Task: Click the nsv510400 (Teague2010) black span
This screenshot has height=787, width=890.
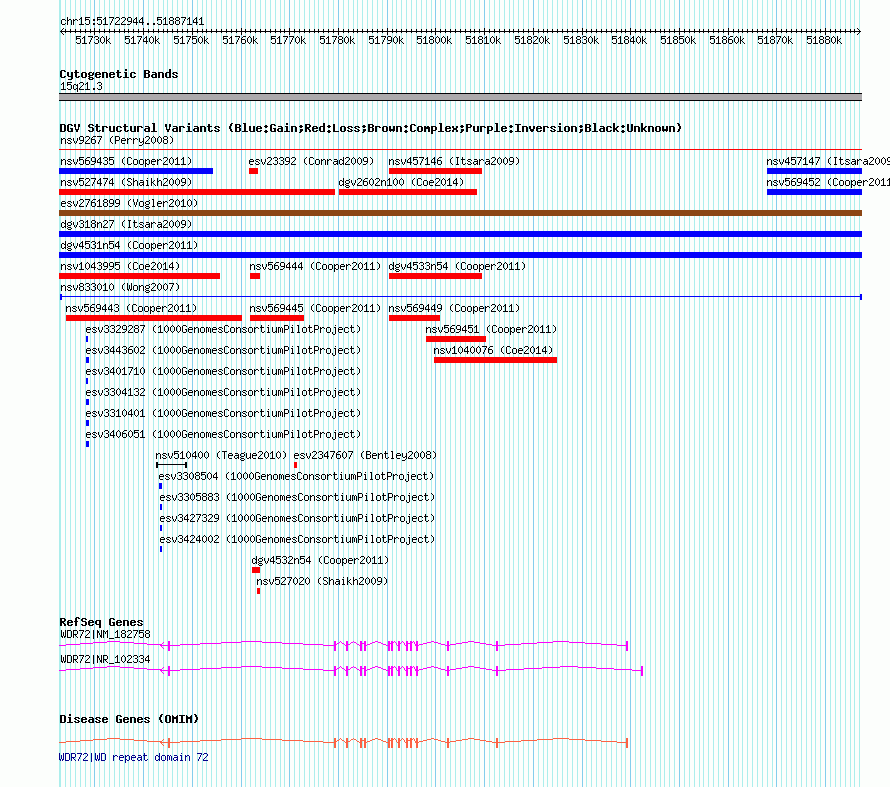Action: tap(171, 465)
